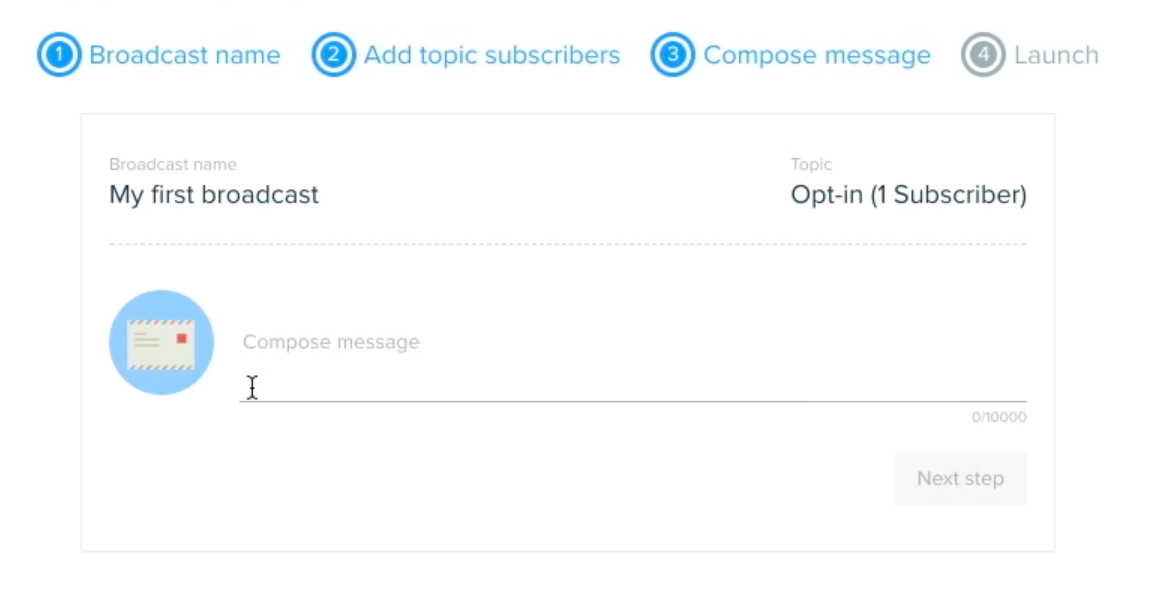Screen dimensions: 1150x612
Task: Click the Broadcast name field label
Action: [x=173, y=164]
